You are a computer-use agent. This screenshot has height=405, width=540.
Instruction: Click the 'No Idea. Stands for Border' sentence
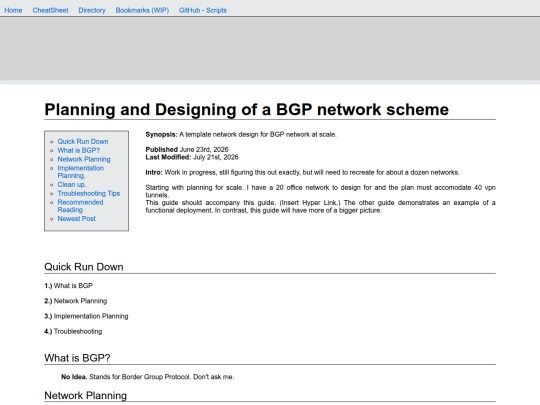click(147, 377)
